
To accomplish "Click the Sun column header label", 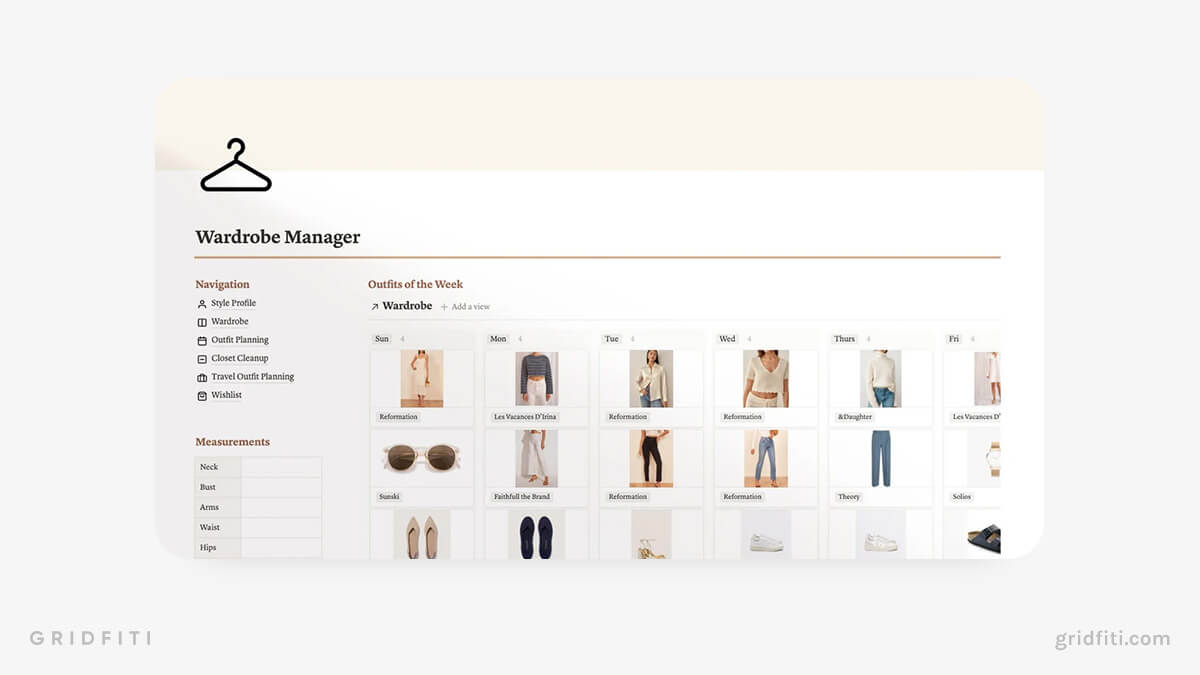I will [381, 339].
